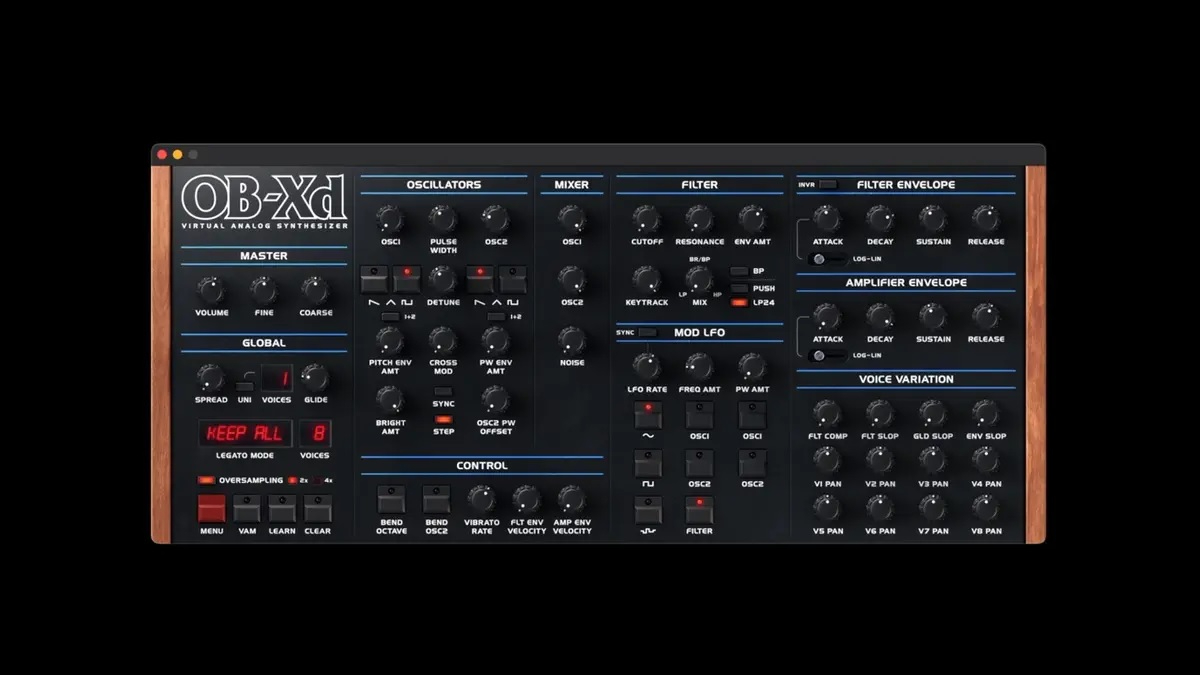Select 4x oversampling
Viewport: 1200px width, 675px height.
[320, 480]
